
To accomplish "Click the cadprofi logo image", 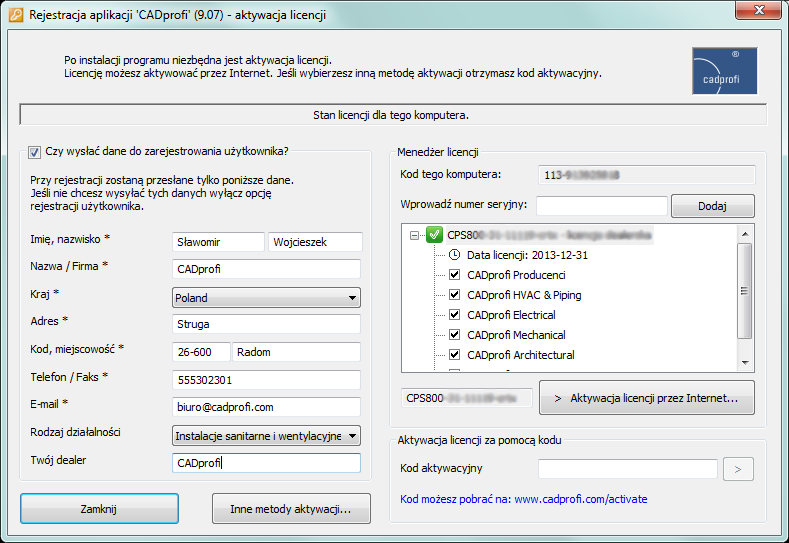I will pos(725,71).
